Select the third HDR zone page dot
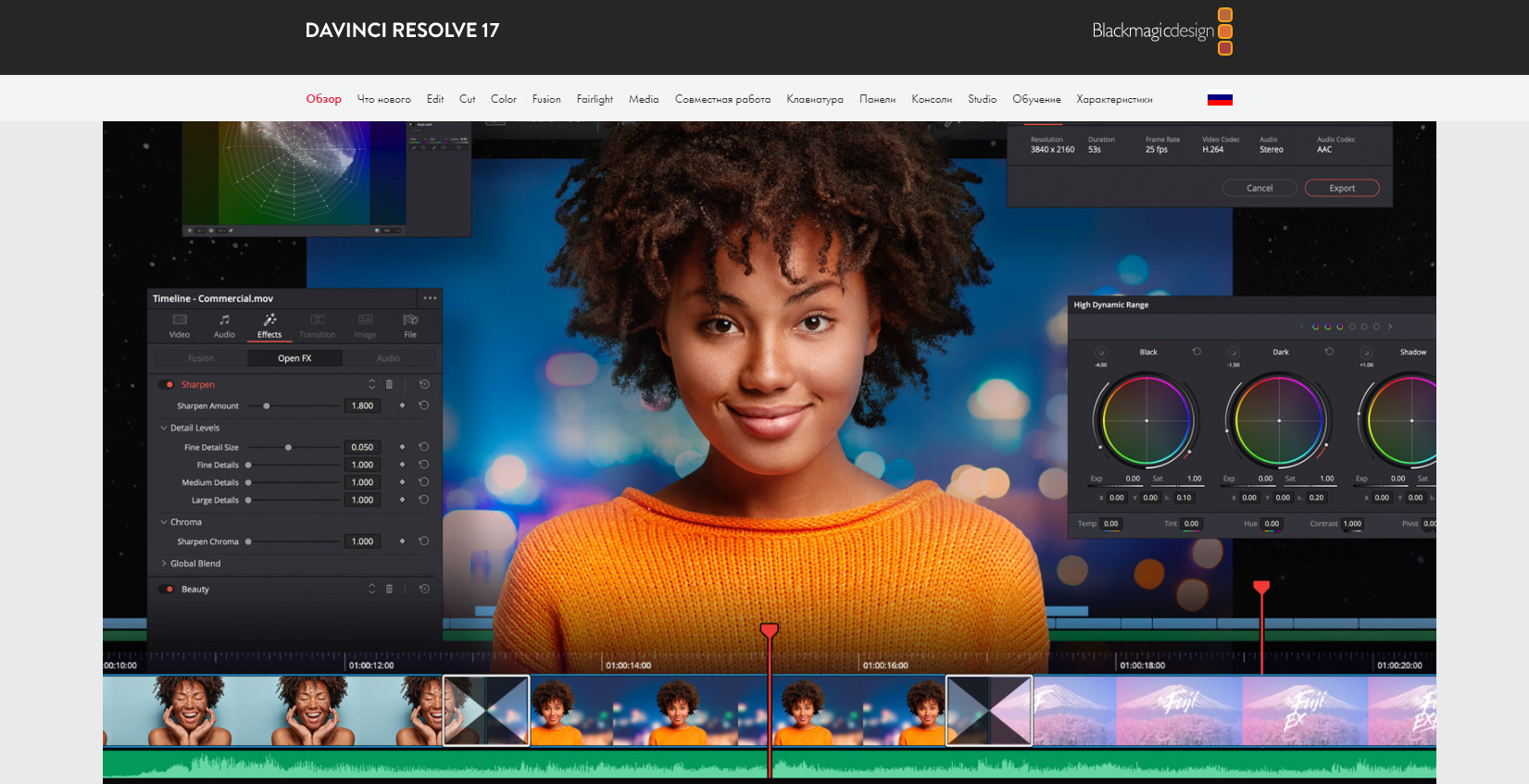This screenshot has width=1529, height=784. tap(1339, 327)
